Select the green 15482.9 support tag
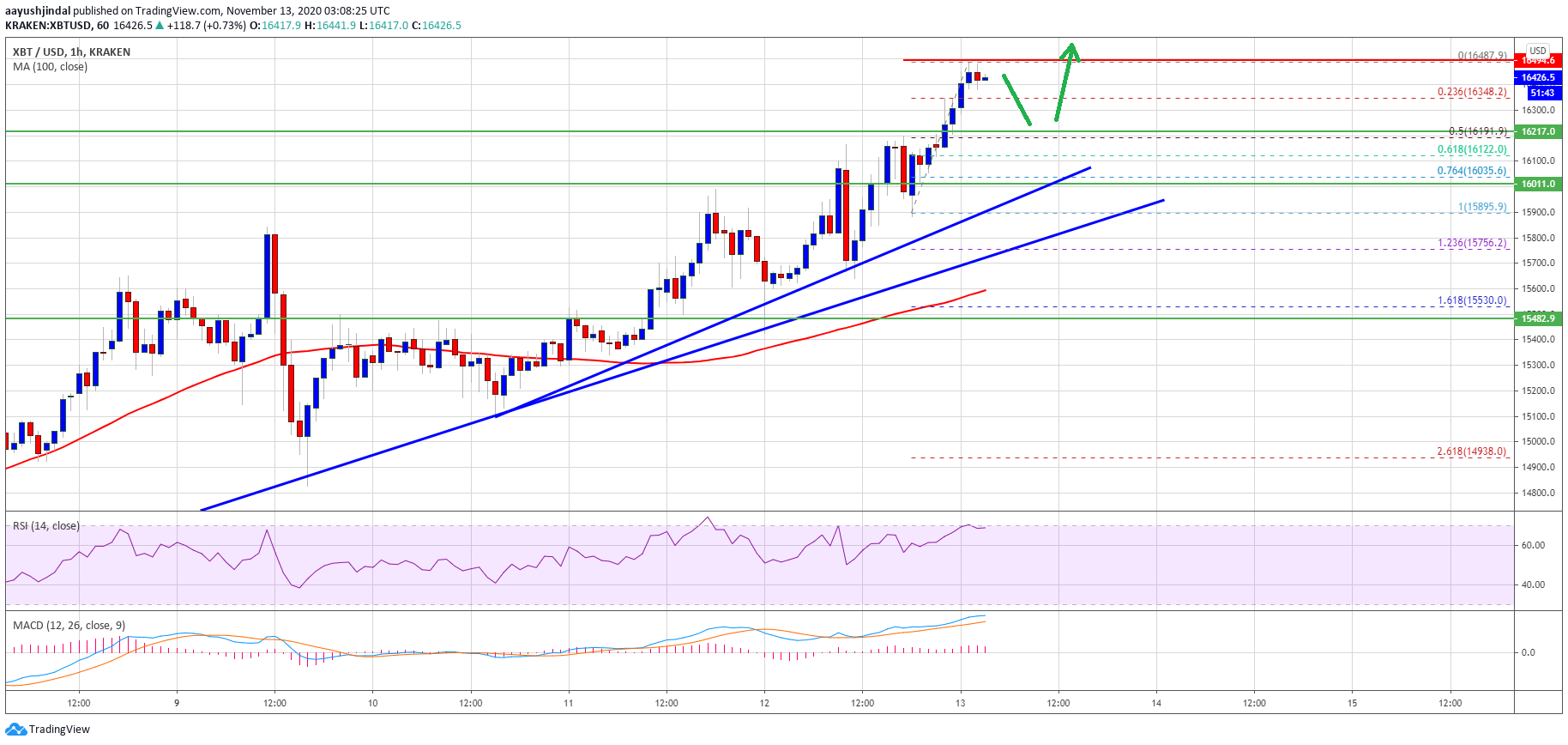The image size is (1568, 745). point(1538,318)
